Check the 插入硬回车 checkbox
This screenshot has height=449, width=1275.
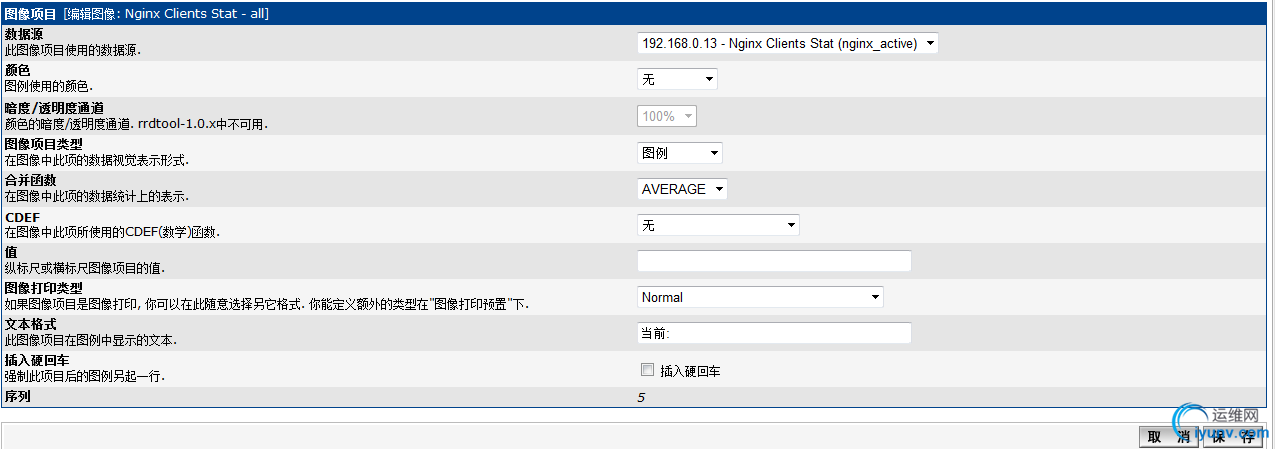[647, 370]
